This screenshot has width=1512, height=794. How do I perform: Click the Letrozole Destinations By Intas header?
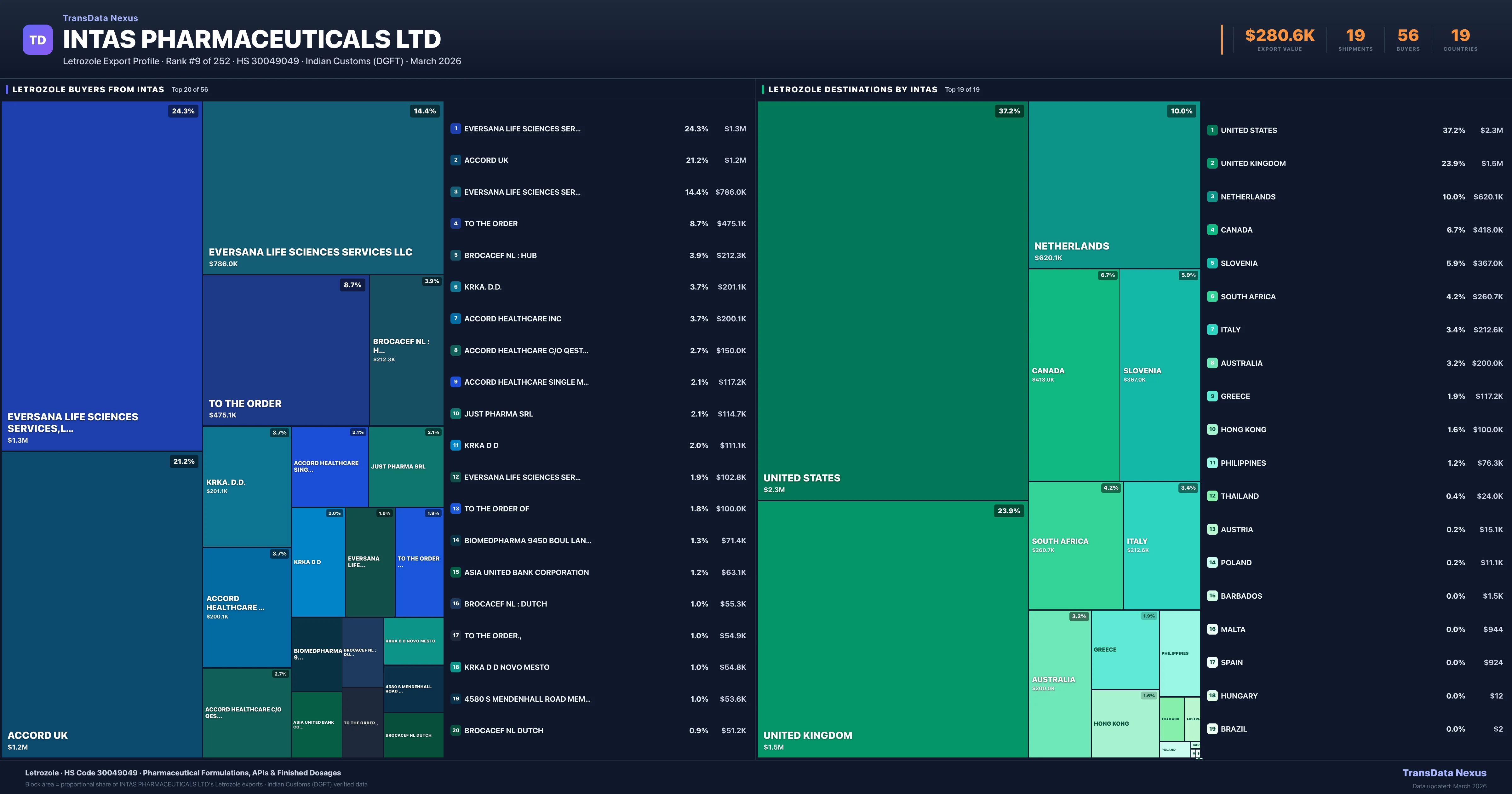point(852,89)
